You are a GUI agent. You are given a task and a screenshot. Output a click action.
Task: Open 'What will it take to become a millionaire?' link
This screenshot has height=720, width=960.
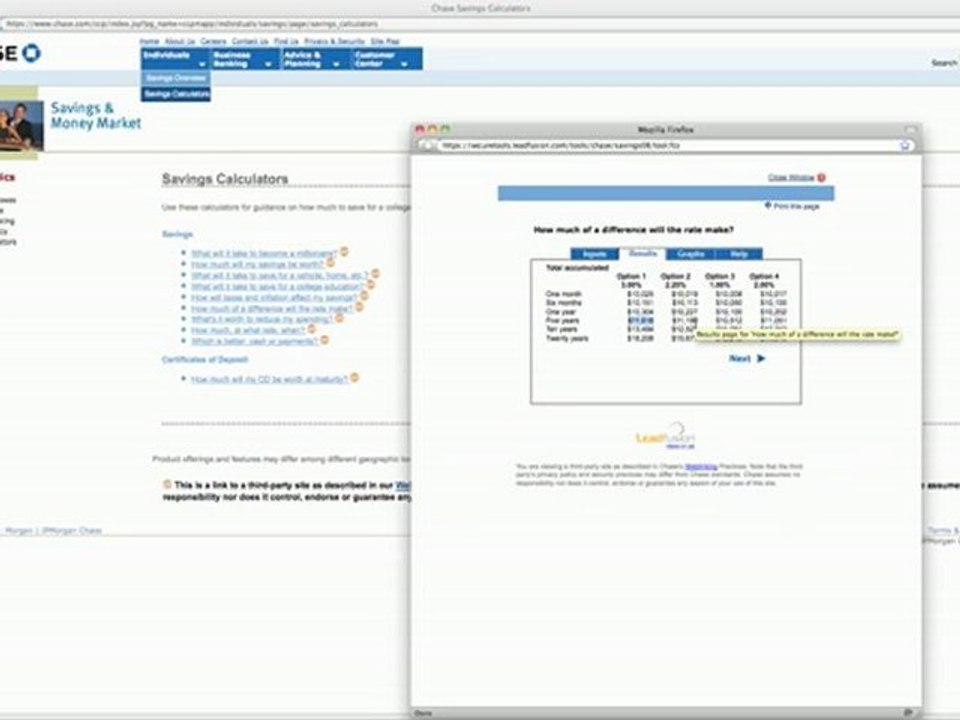coord(264,253)
